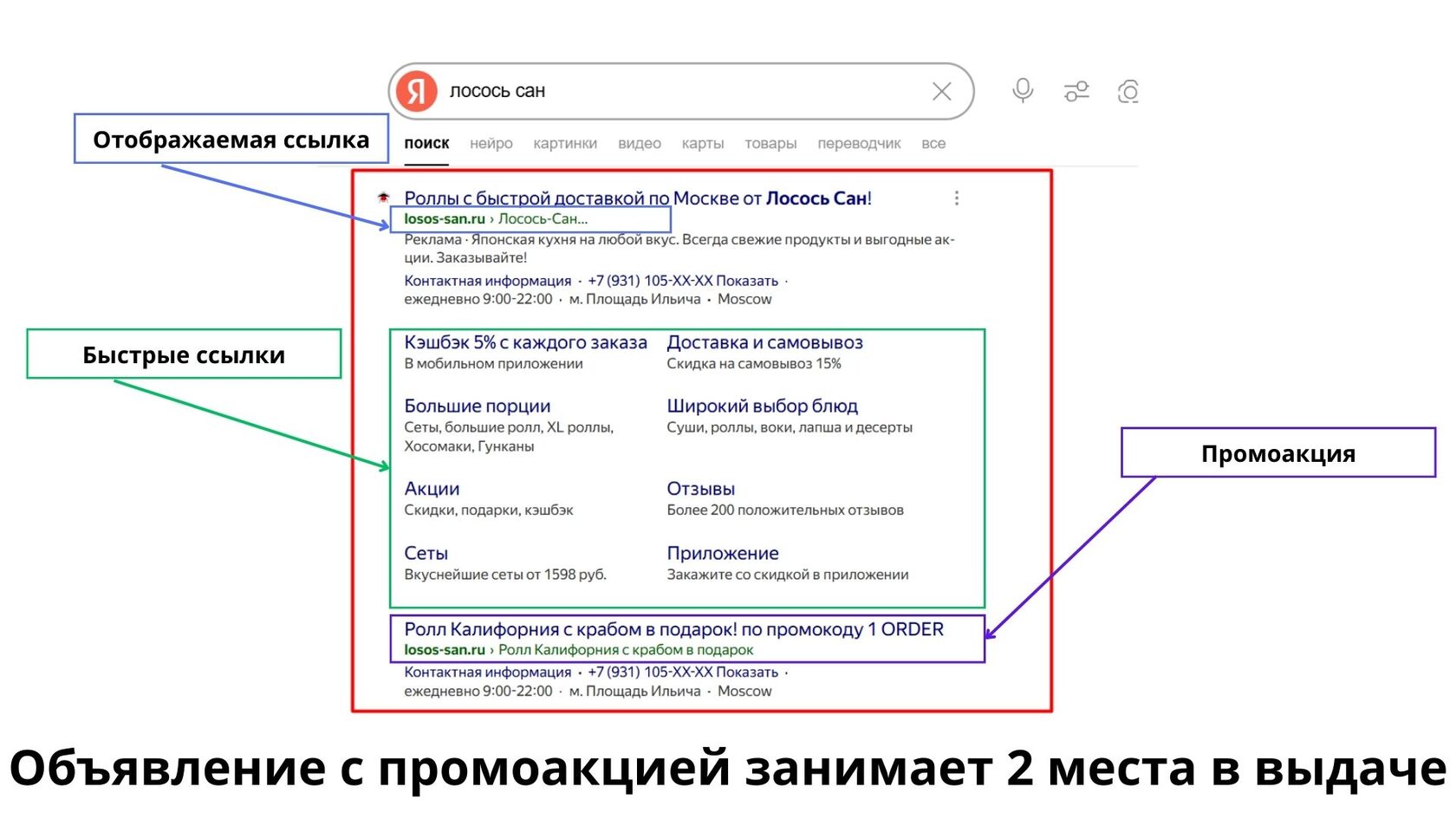Click the search field containing 'лосось сан'
Screen dimensions: 1456x819
click(x=681, y=91)
